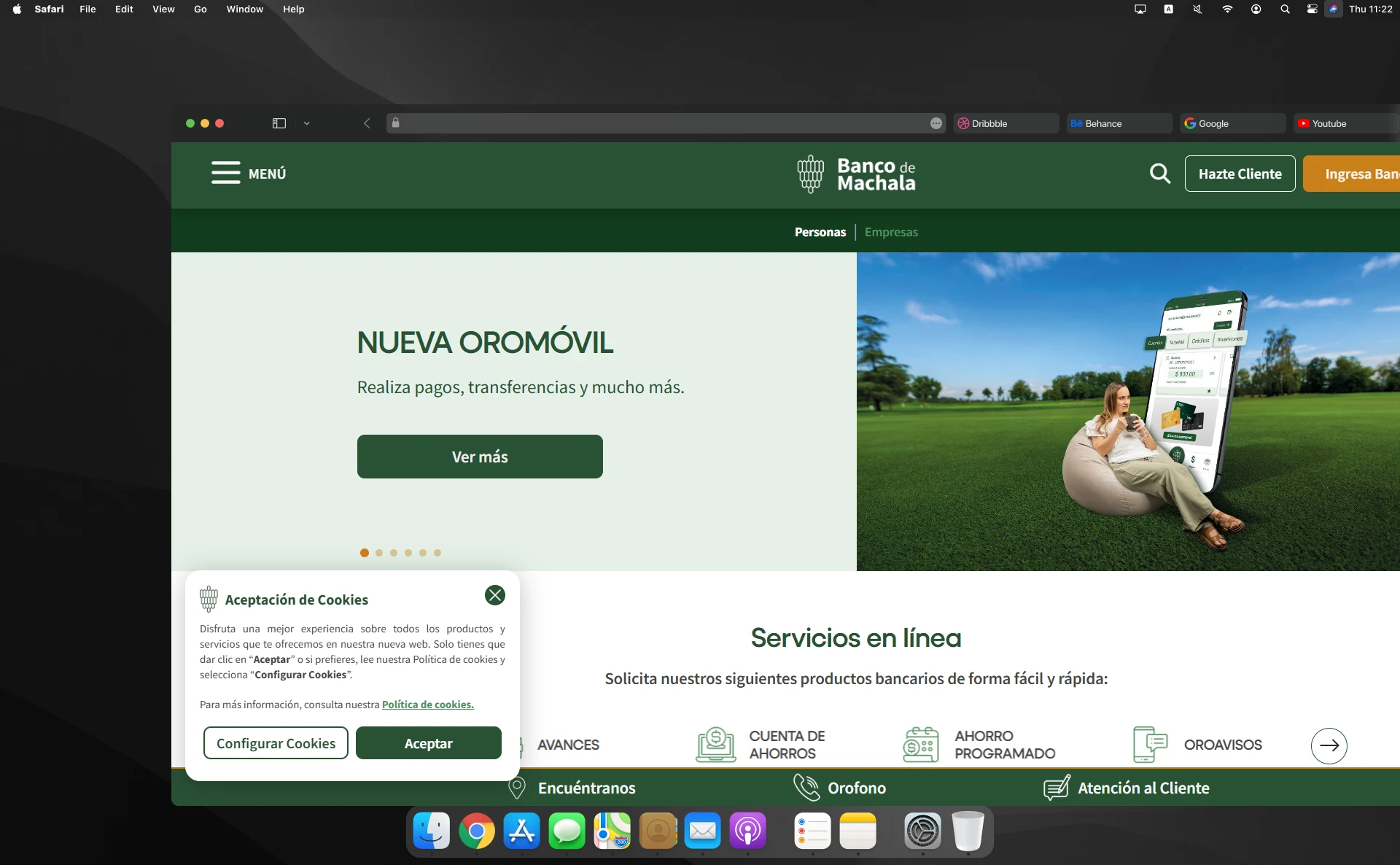Open the site search magnifier icon
Image resolution: width=1400 pixels, height=865 pixels.
point(1159,174)
